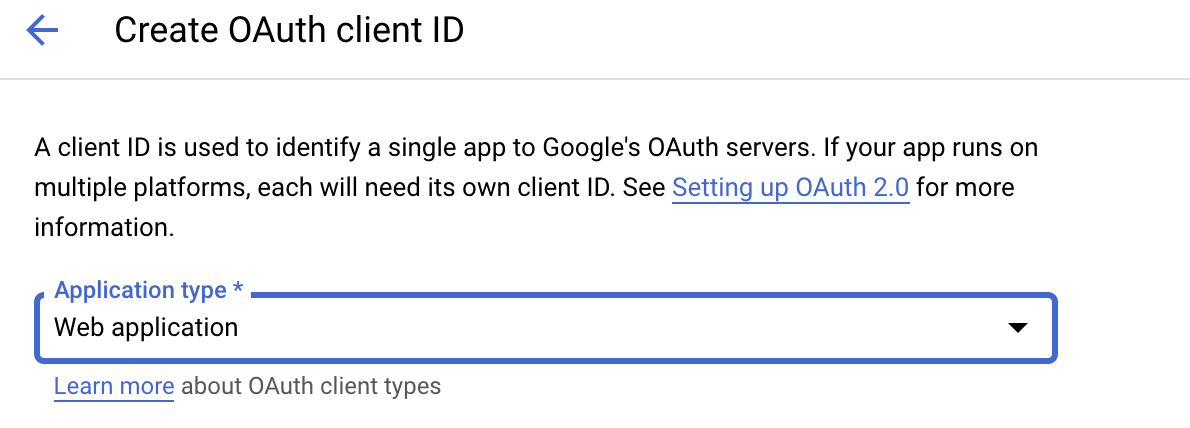
Task: Return to previous page with blue arrow
Action: pyautogui.click(x=42, y=30)
